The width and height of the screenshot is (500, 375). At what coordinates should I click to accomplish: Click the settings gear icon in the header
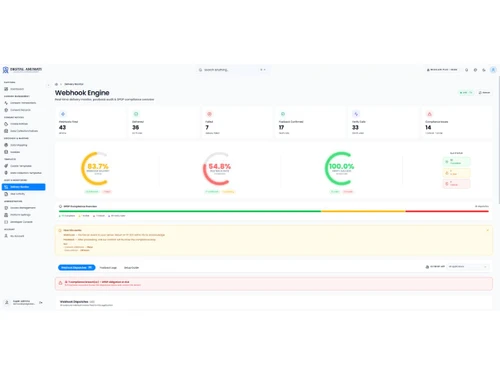point(475,70)
